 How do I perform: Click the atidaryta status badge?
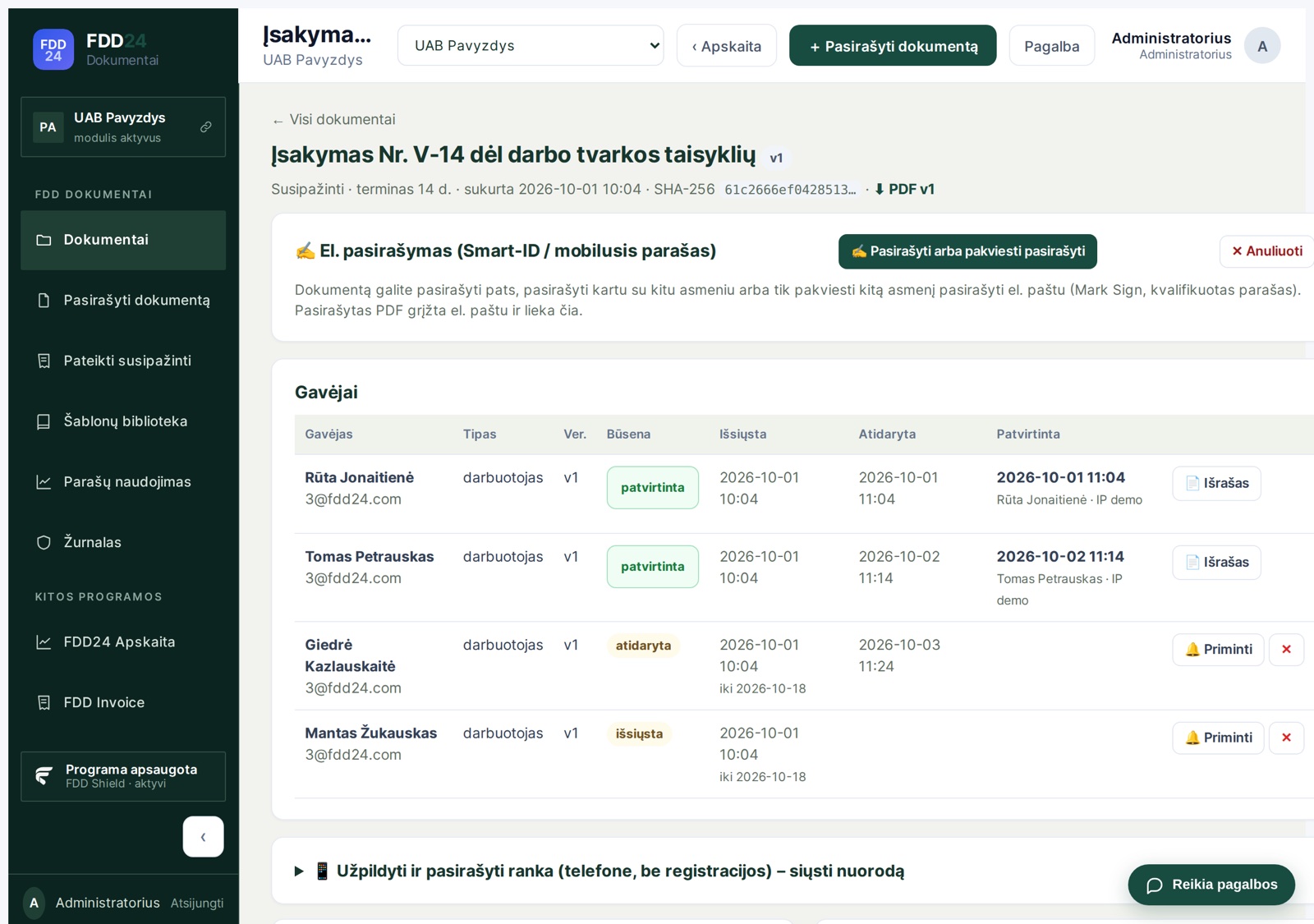[643, 646]
